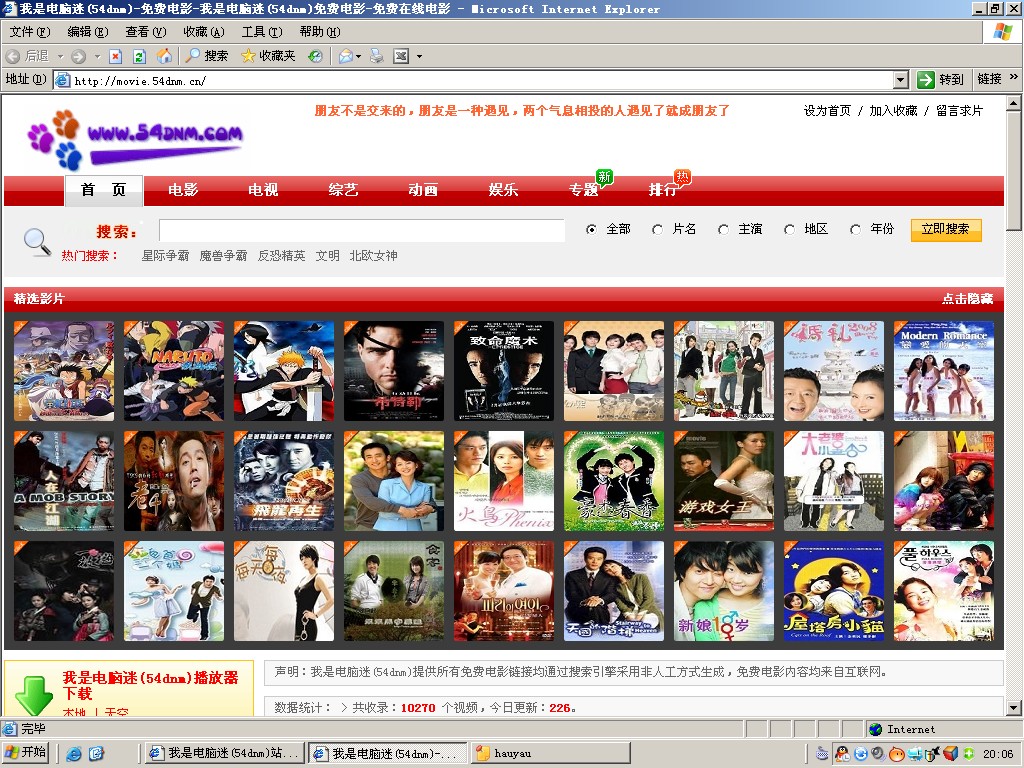Open the 查看(V) menu

[146, 32]
